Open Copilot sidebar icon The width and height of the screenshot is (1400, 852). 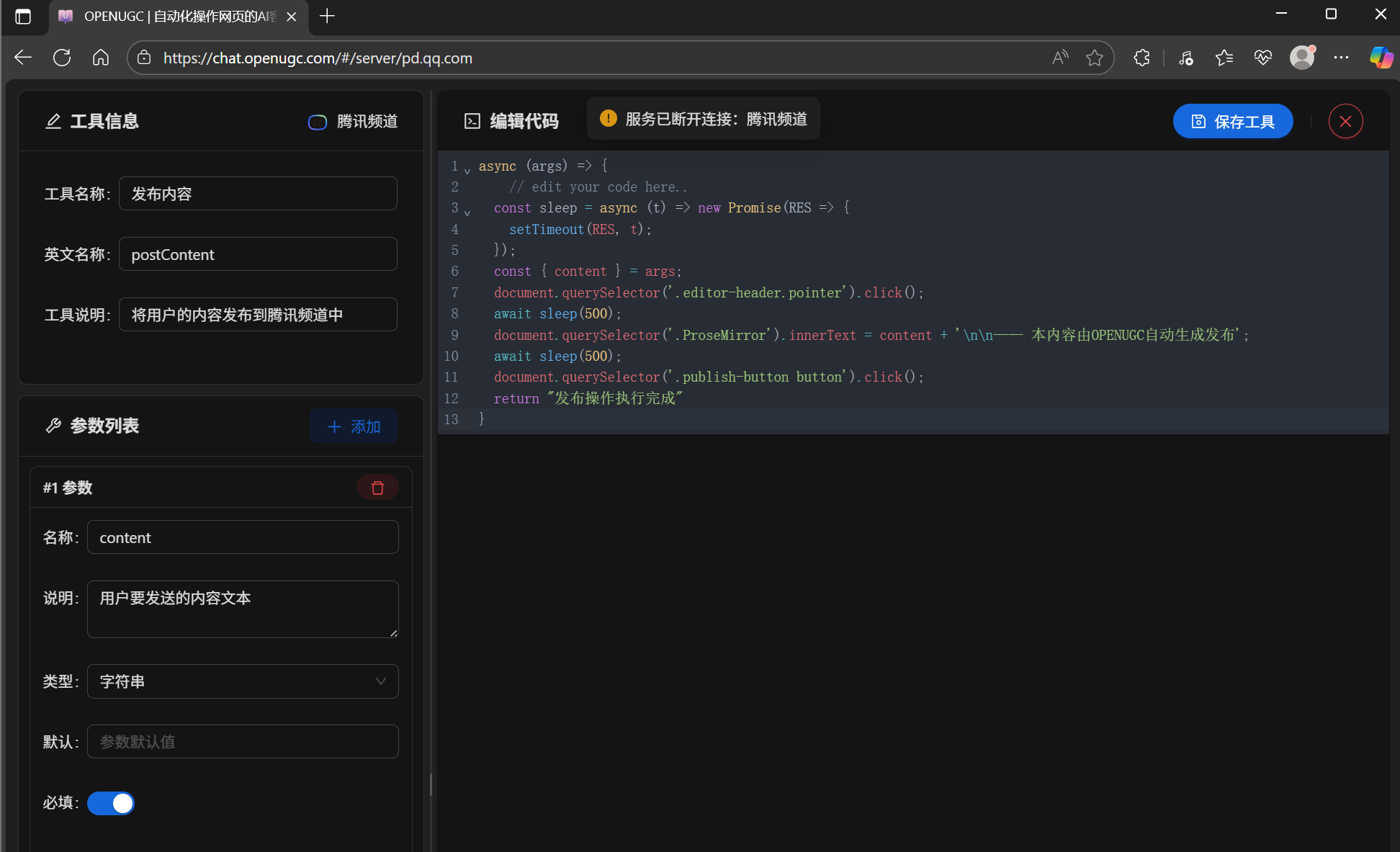[1381, 58]
